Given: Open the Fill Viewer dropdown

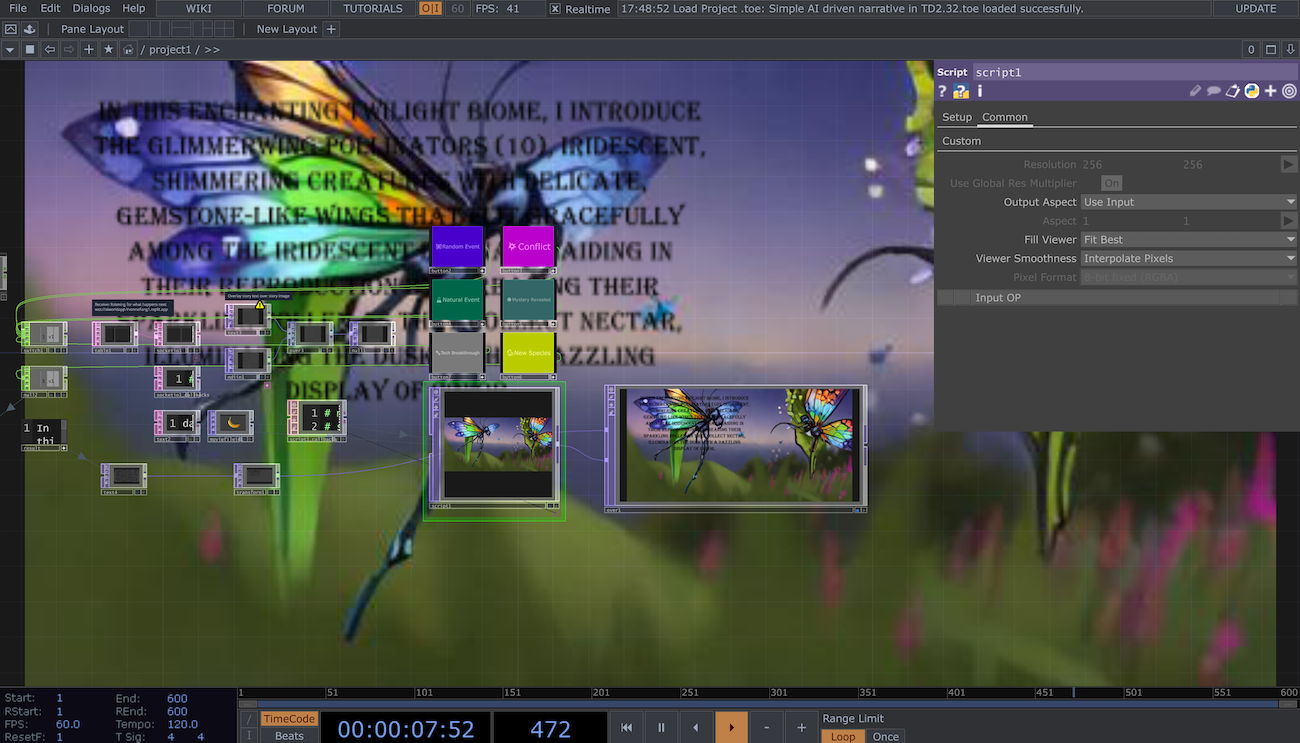Looking at the screenshot, I should coord(1188,239).
